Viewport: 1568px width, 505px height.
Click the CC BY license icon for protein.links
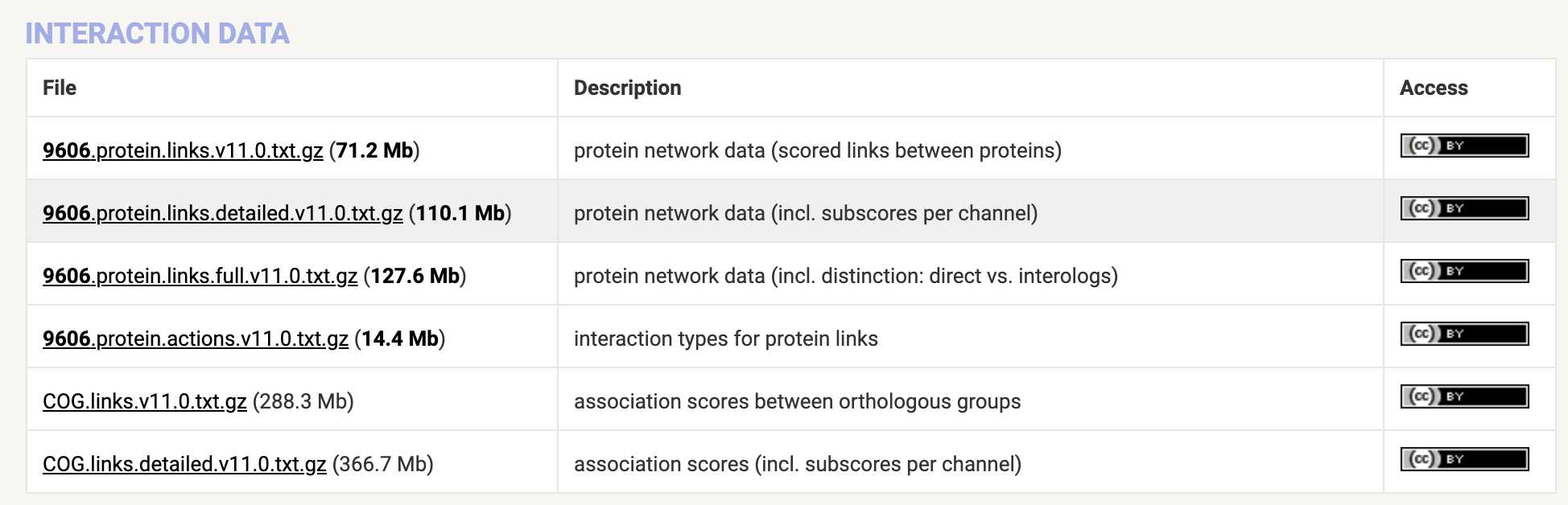pos(1464,146)
